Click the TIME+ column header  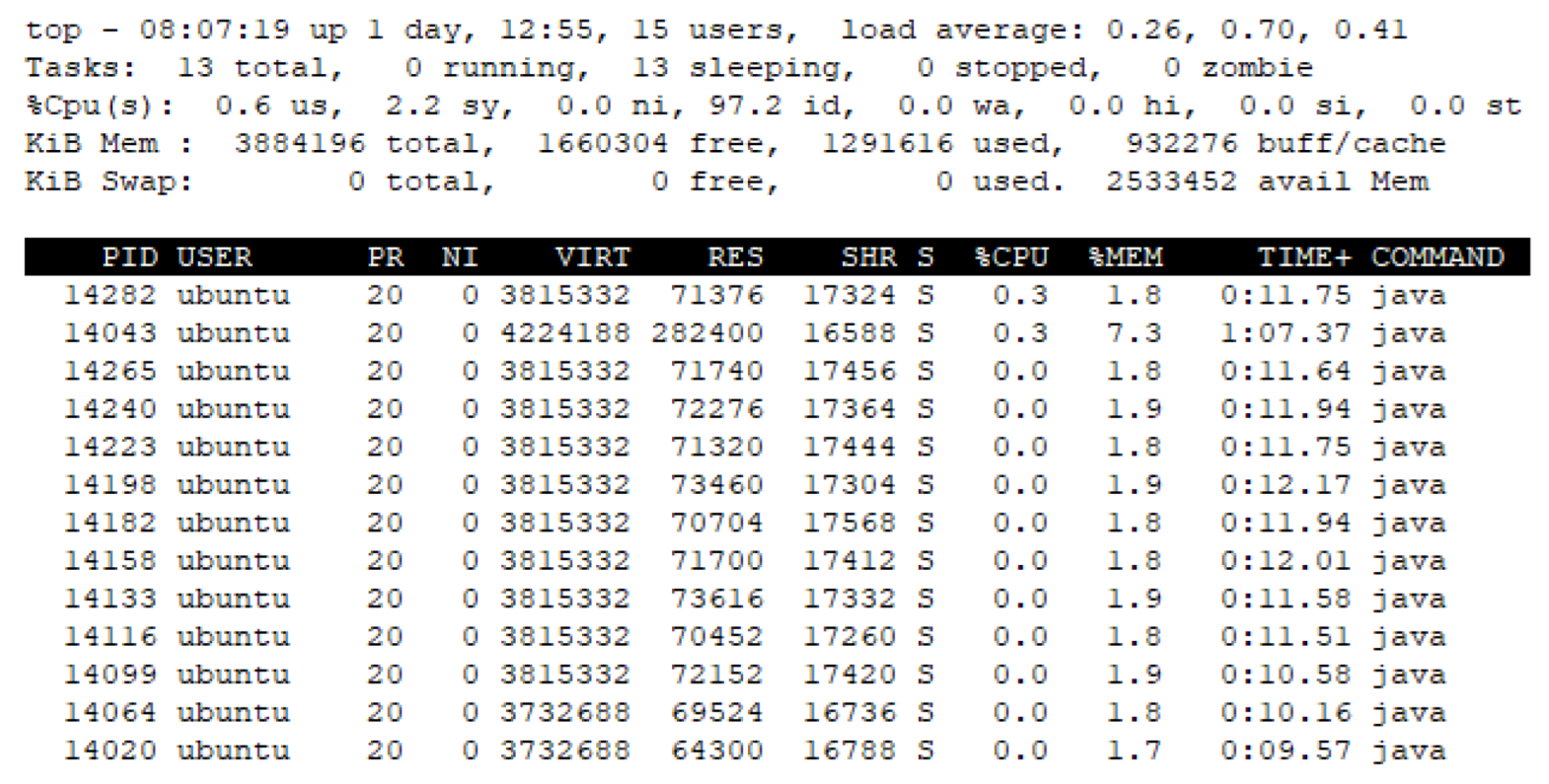click(x=1304, y=257)
